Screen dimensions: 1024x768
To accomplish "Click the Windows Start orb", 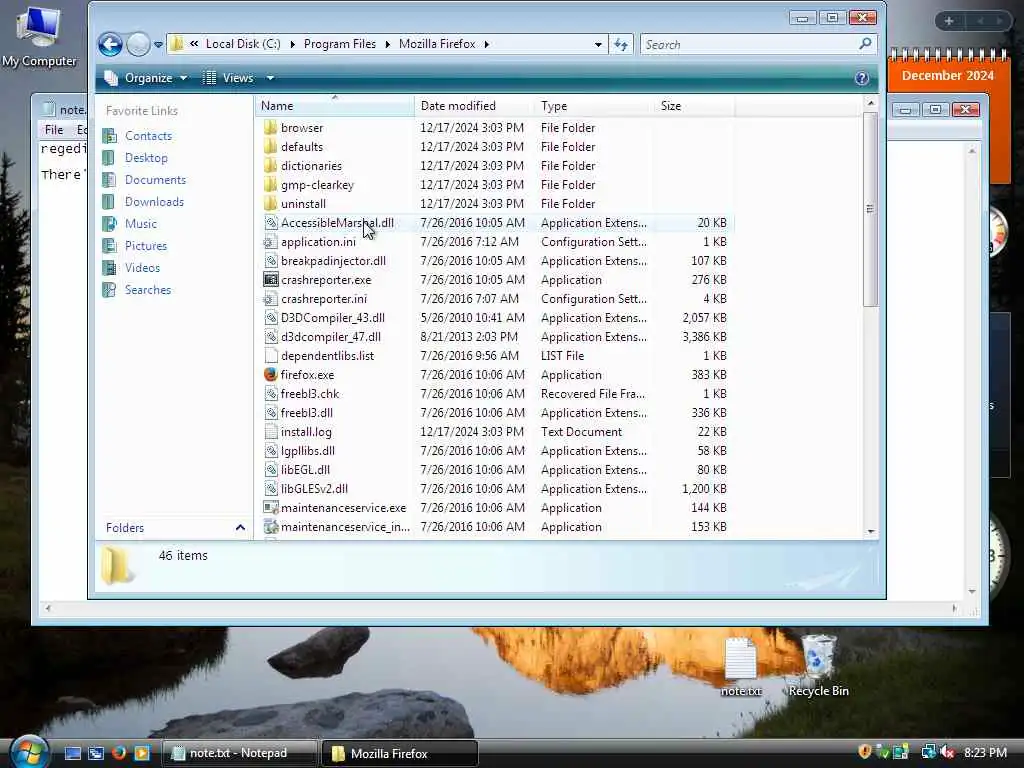I will 27,752.
